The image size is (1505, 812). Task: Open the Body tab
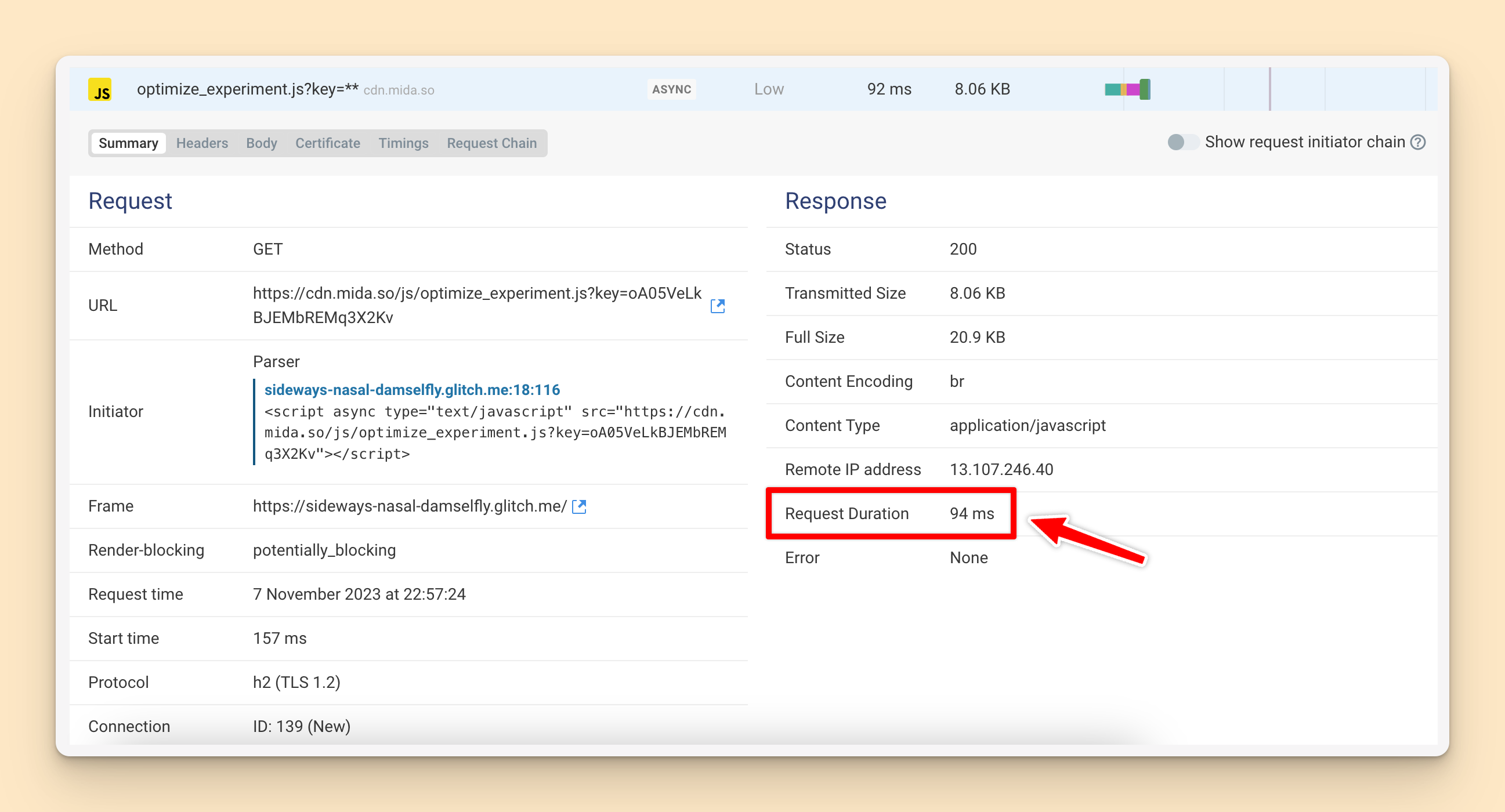click(x=261, y=143)
